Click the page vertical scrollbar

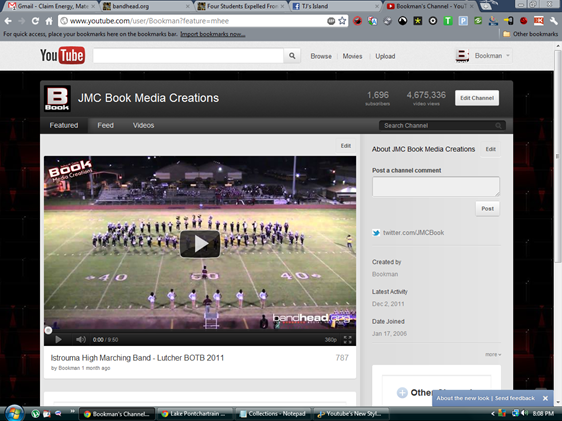(x=558, y=158)
